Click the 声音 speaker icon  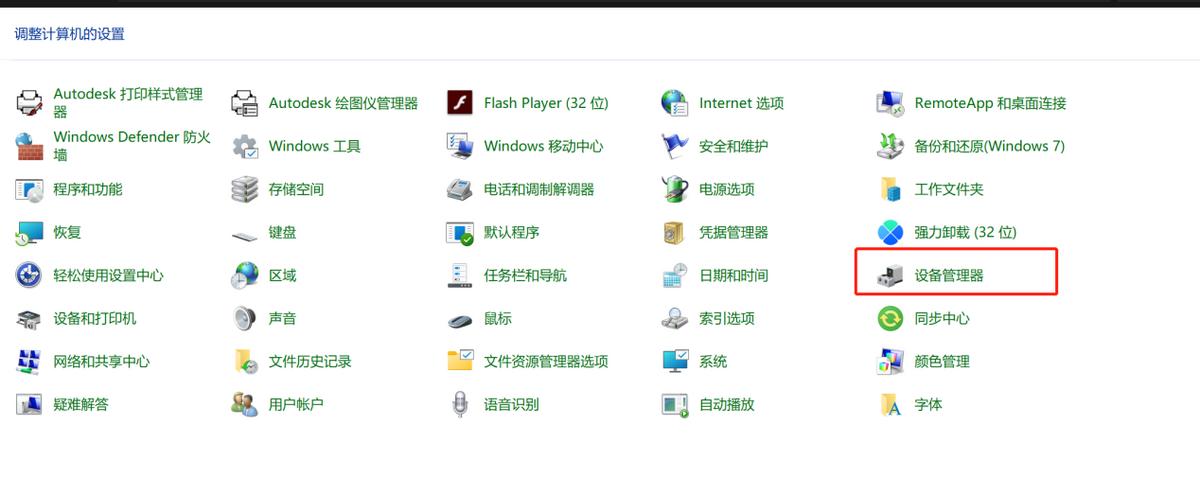click(245, 318)
